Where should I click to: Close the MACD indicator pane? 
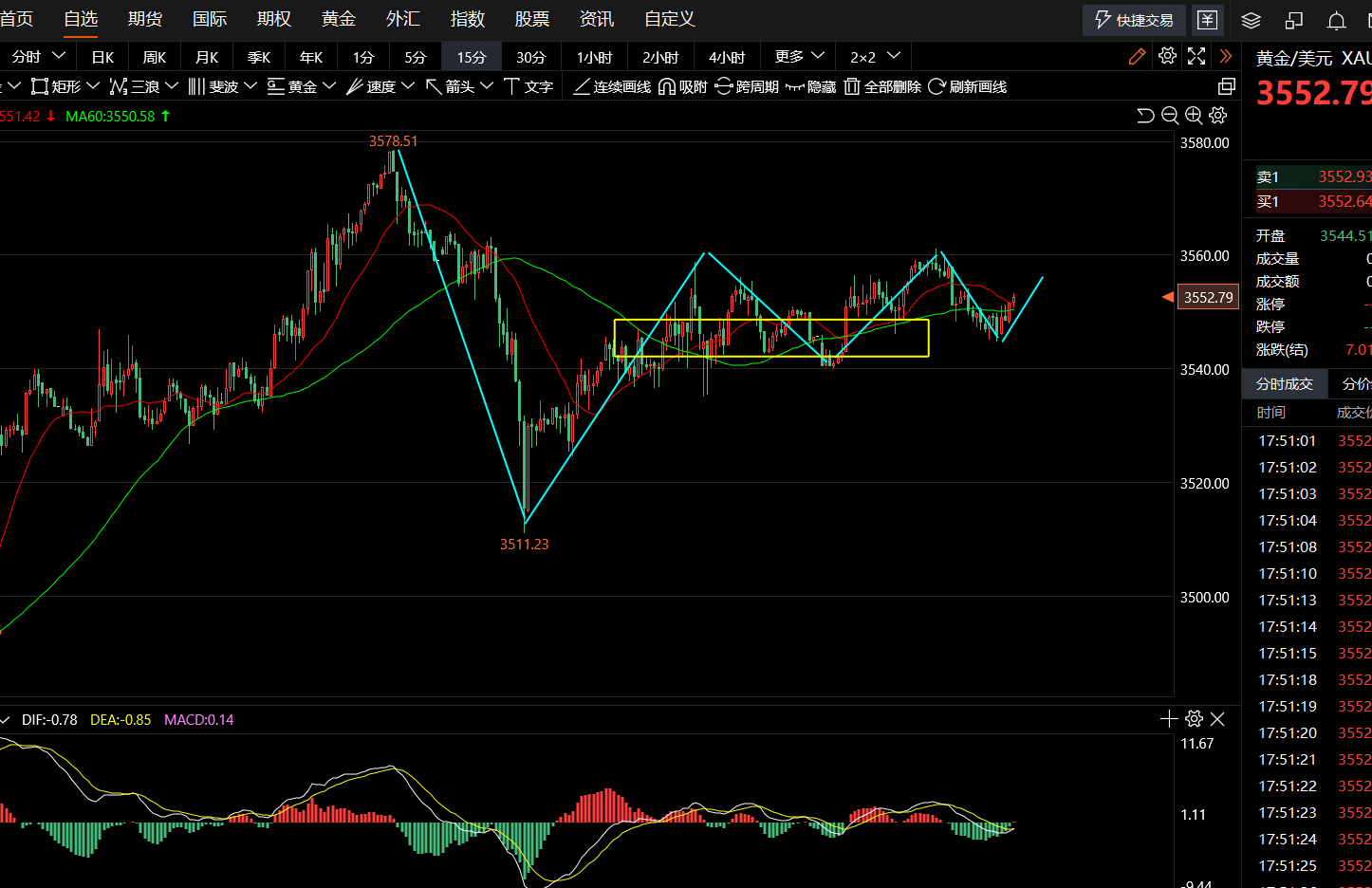click(x=1217, y=719)
